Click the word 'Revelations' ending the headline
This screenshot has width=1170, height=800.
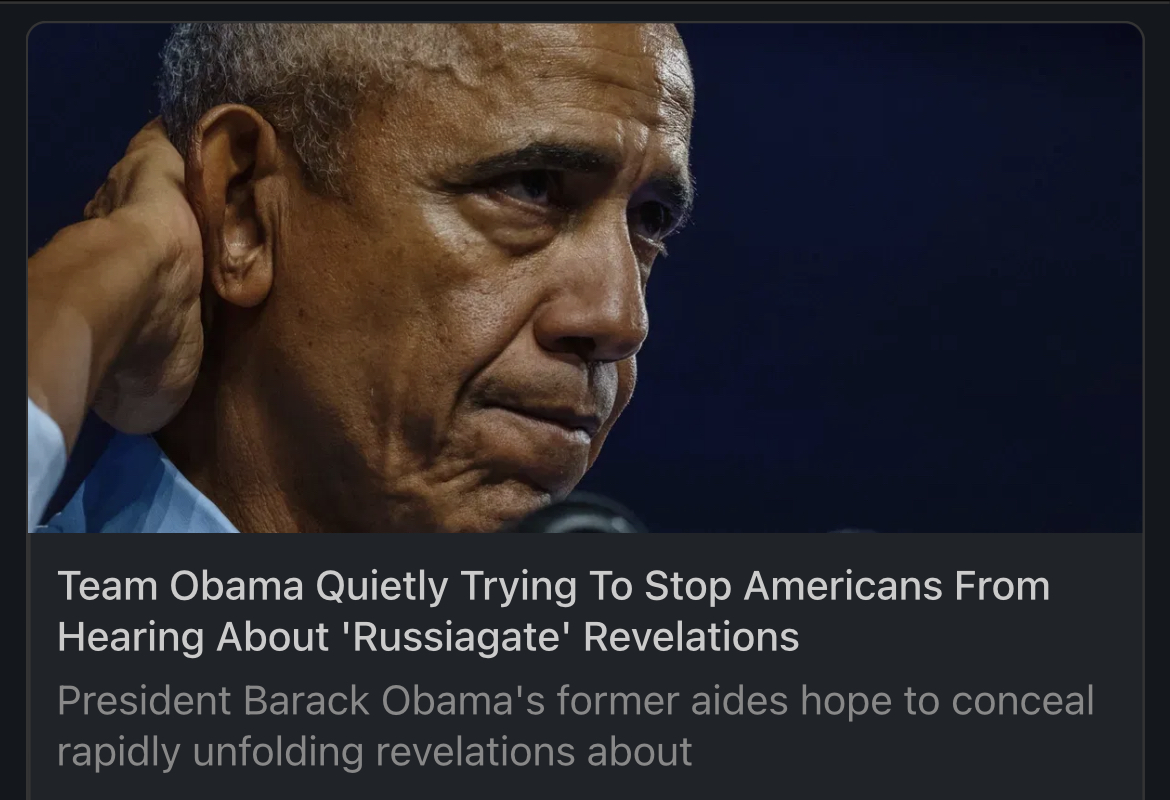(691, 637)
